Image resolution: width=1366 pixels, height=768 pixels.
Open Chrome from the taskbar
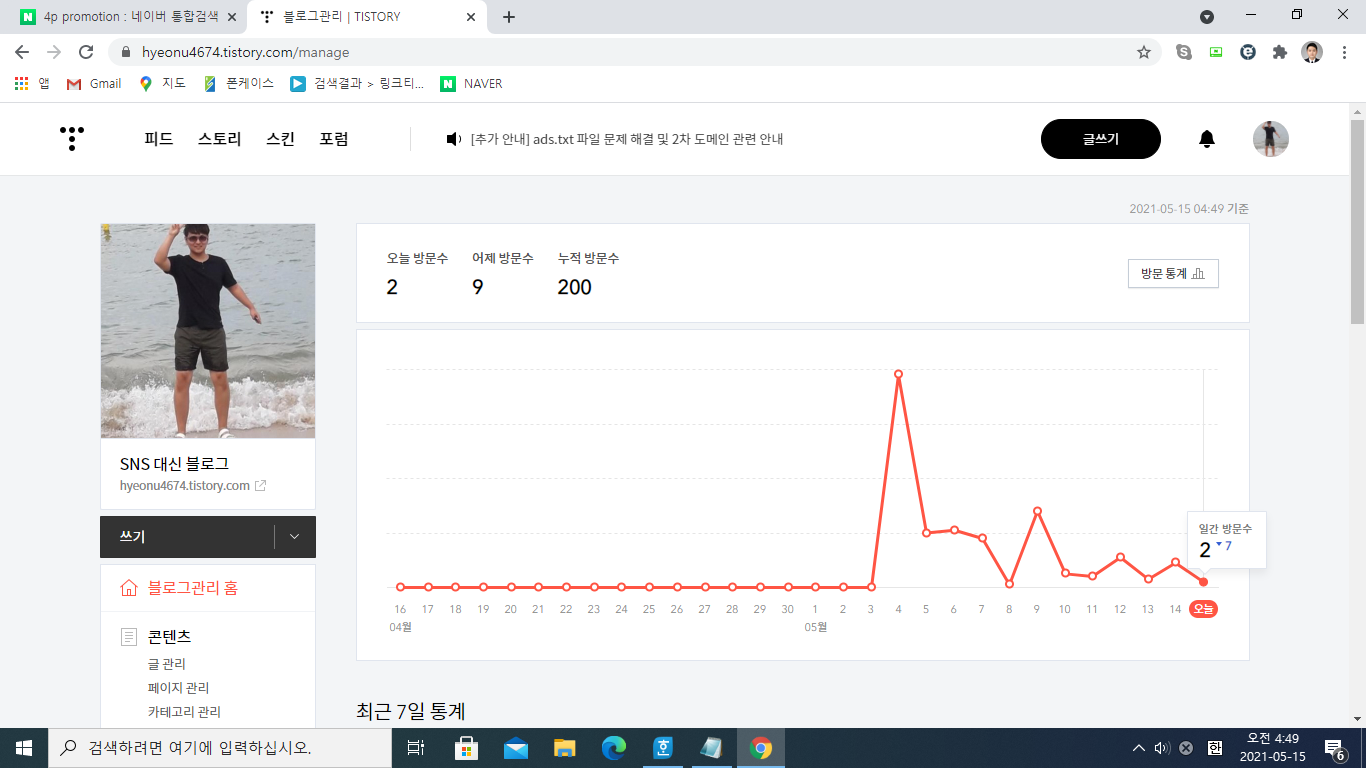tap(761, 748)
